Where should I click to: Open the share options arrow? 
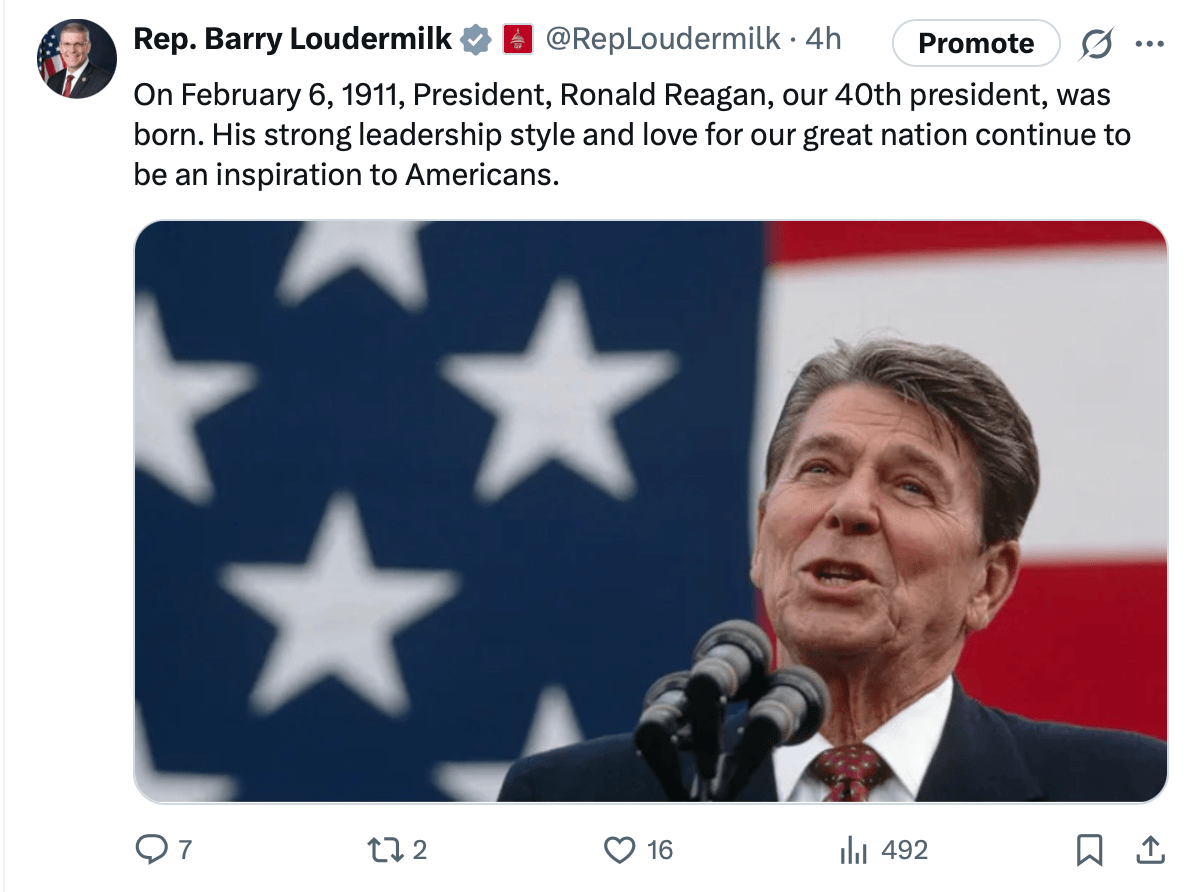1151,850
